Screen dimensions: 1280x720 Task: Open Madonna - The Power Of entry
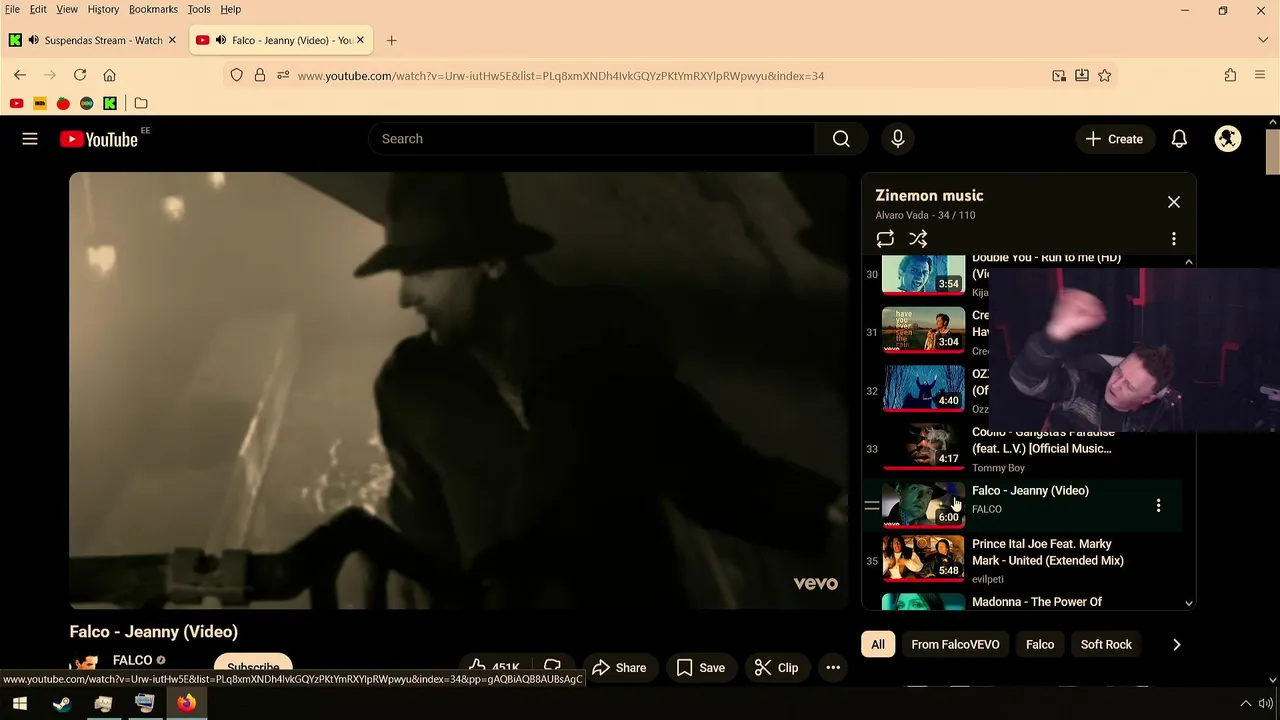1037,602
